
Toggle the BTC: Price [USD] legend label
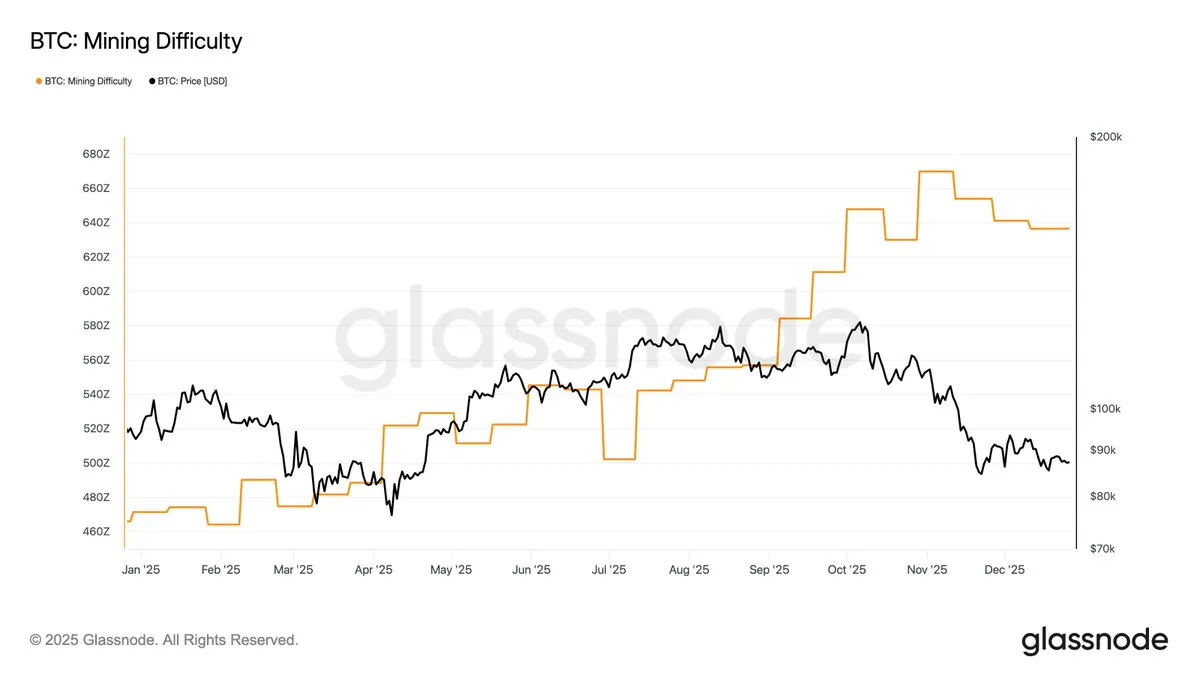click(x=192, y=81)
